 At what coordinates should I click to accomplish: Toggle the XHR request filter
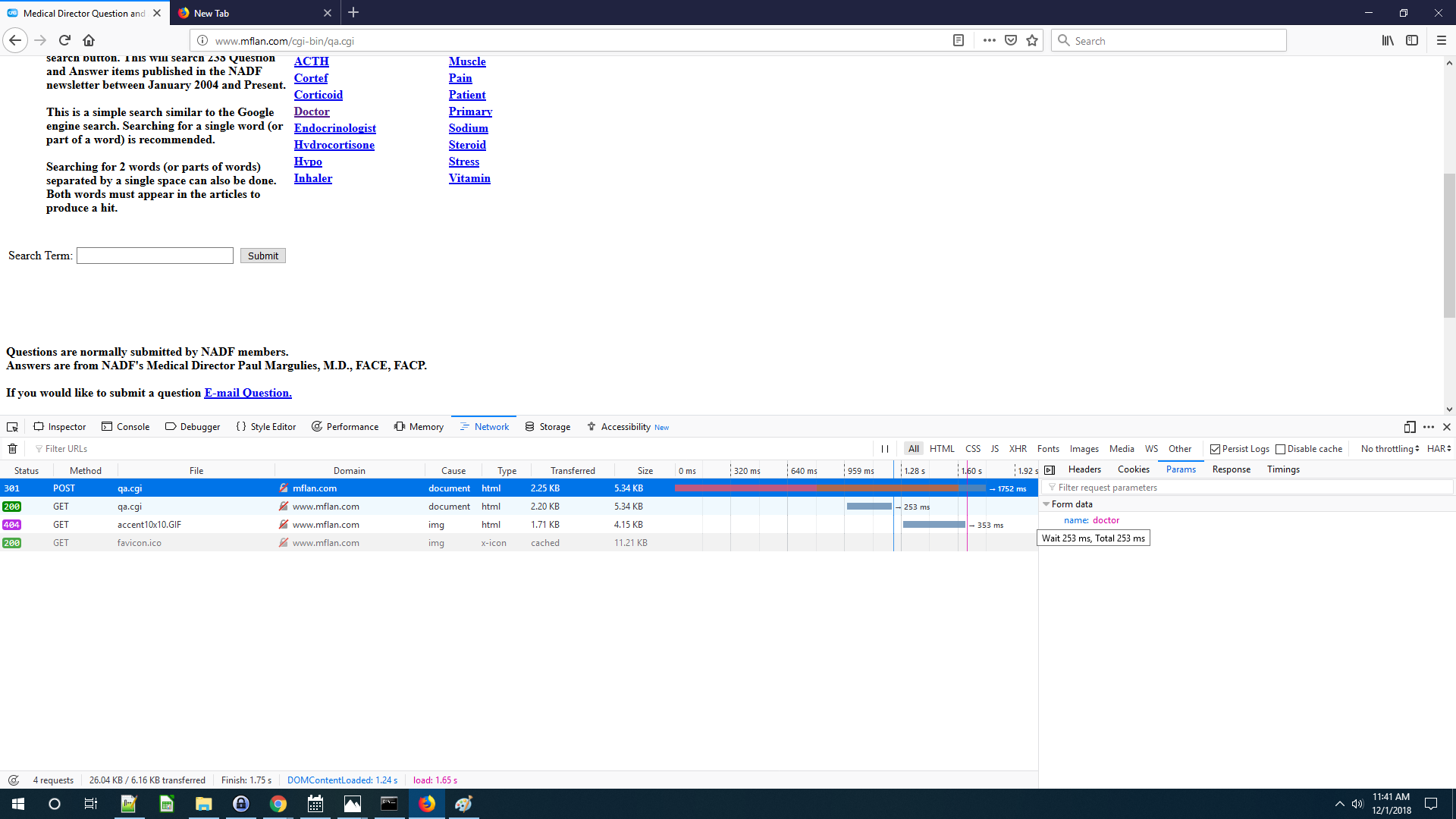tap(1018, 449)
